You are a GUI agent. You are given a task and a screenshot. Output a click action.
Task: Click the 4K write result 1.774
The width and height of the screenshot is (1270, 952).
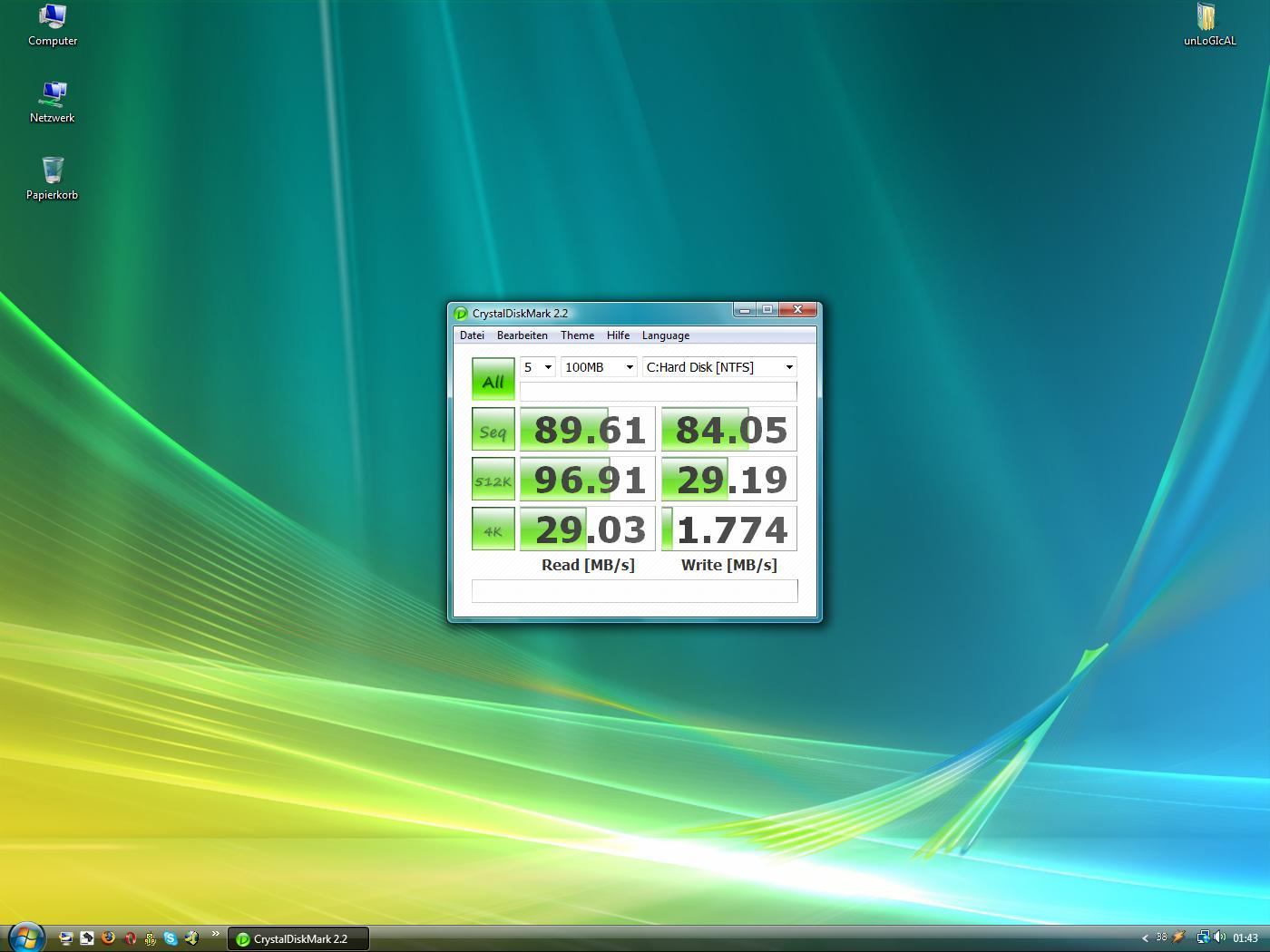(x=729, y=529)
